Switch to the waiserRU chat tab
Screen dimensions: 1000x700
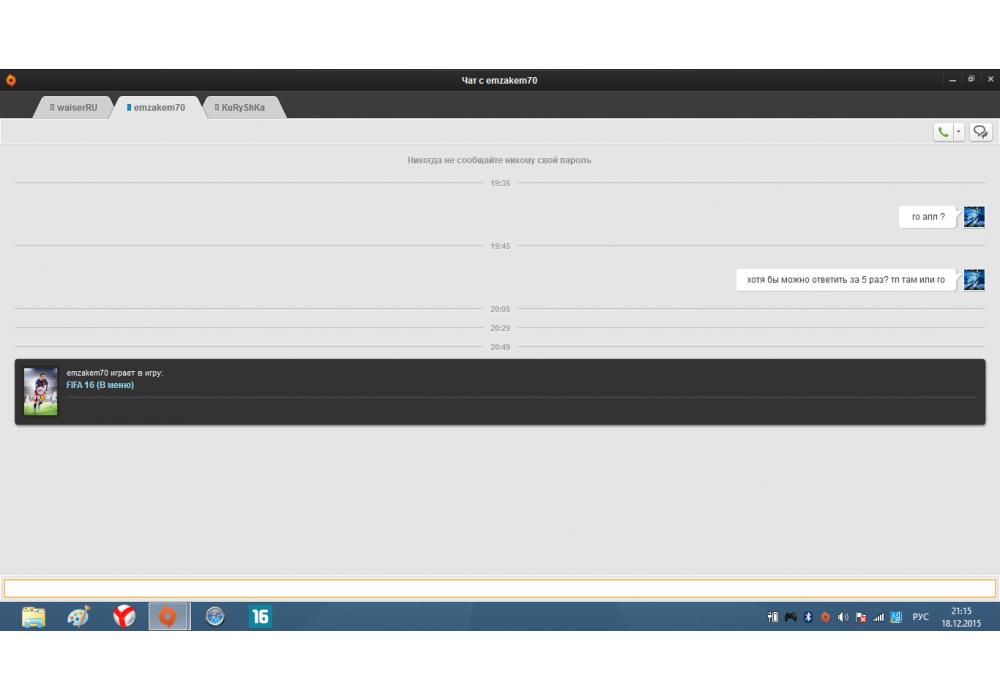74,108
